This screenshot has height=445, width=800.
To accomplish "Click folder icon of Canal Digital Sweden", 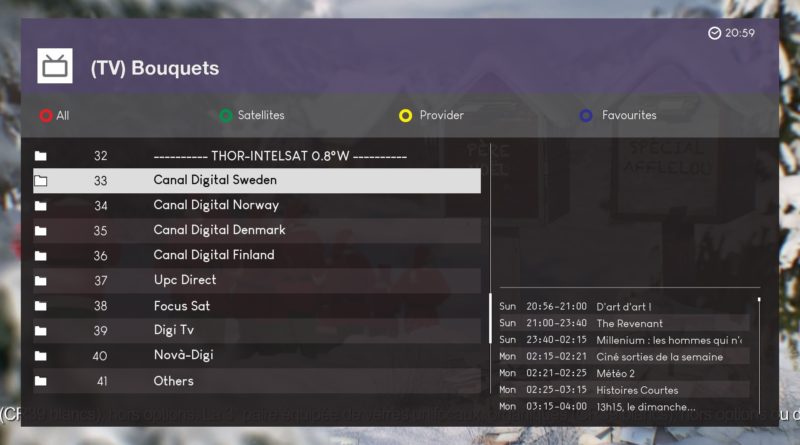I will pos(41,181).
